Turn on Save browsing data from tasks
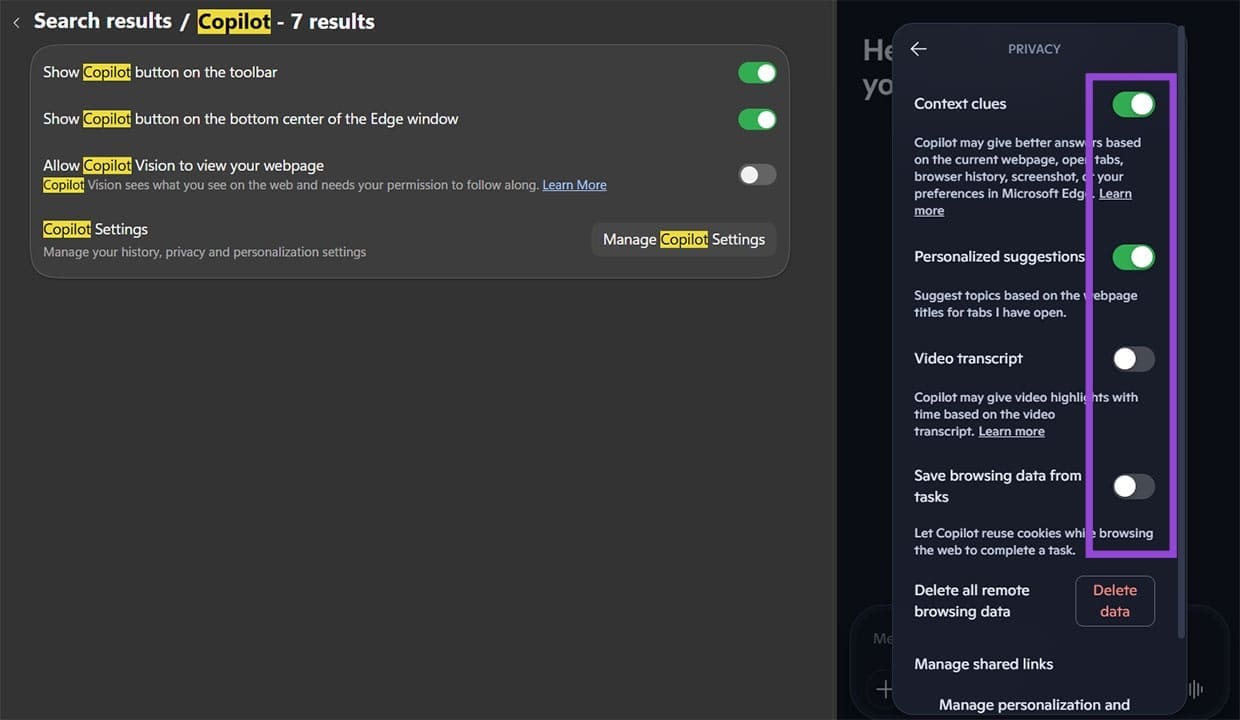This screenshot has height=720, width=1240. (1134, 486)
